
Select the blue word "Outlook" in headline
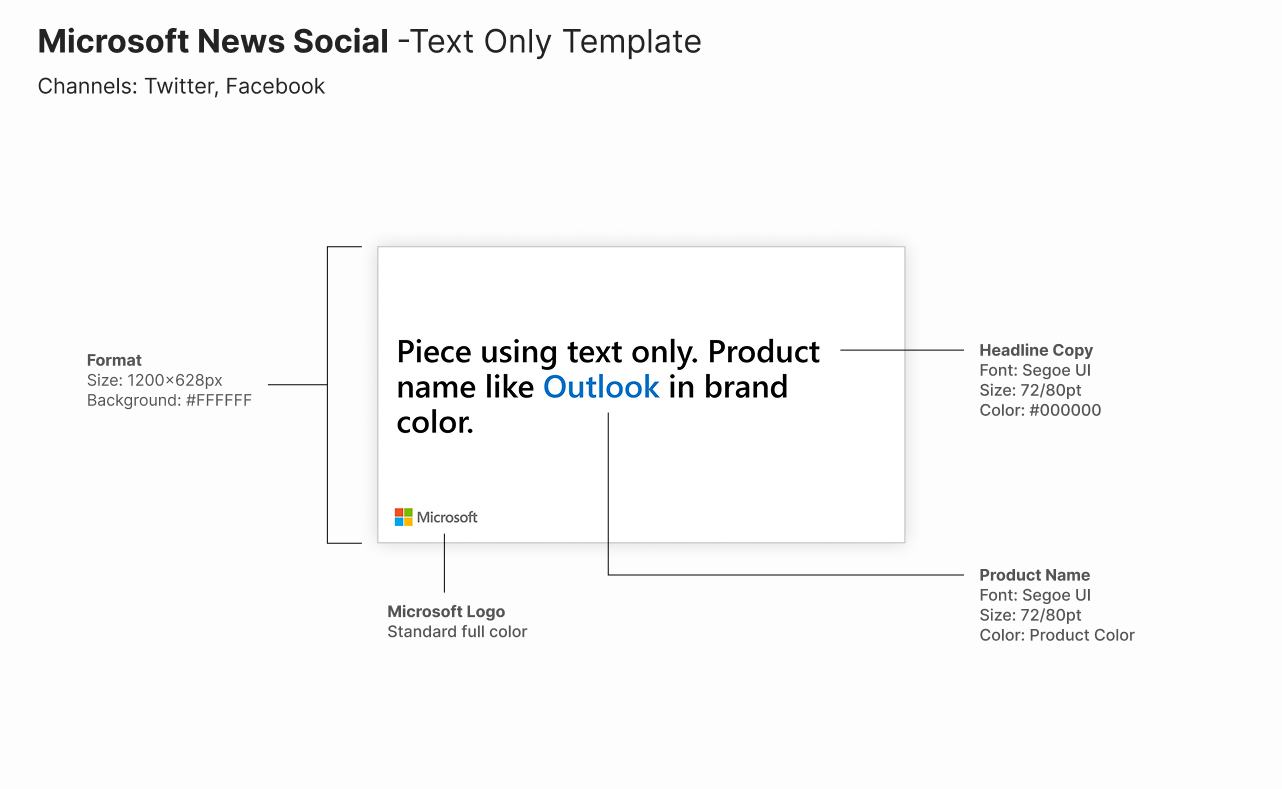601,387
